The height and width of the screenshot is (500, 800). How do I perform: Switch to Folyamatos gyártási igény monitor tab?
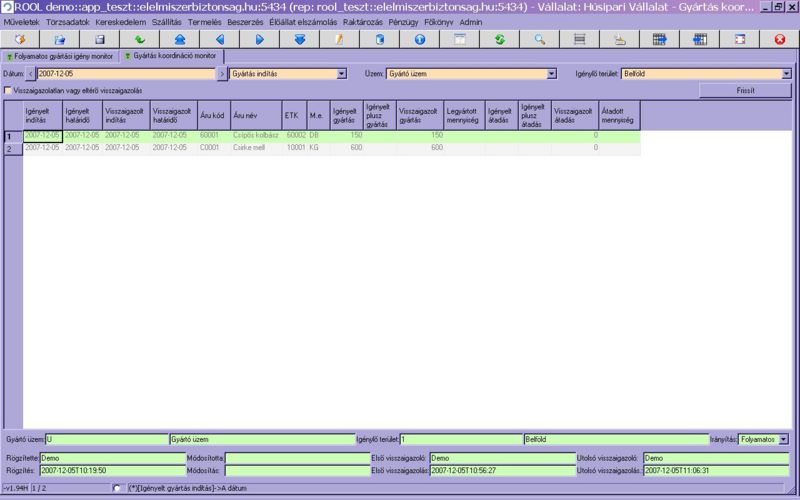pyautogui.click(x=60, y=56)
